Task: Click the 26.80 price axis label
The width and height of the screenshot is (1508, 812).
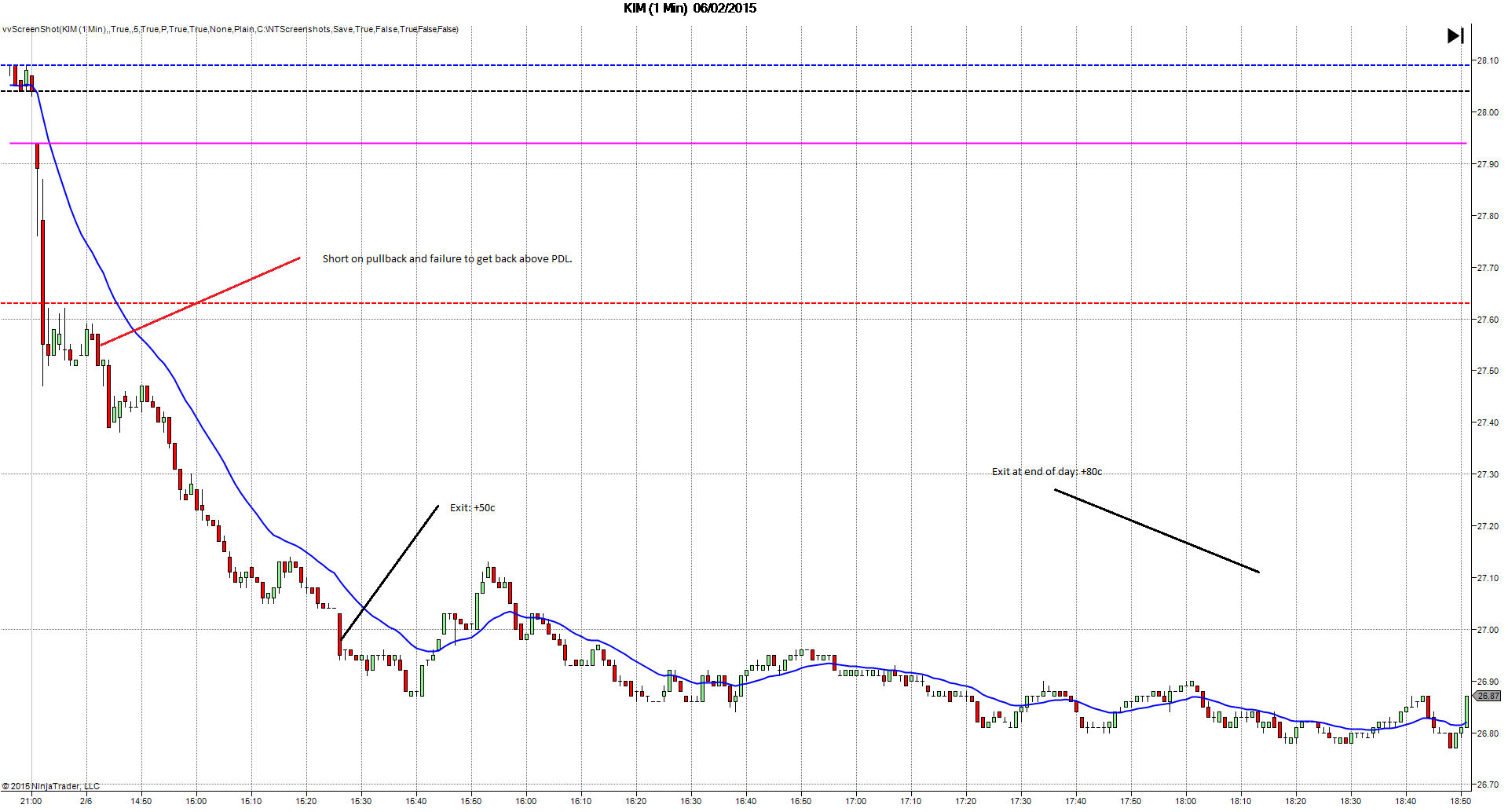Action: pyautogui.click(x=1488, y=733)
